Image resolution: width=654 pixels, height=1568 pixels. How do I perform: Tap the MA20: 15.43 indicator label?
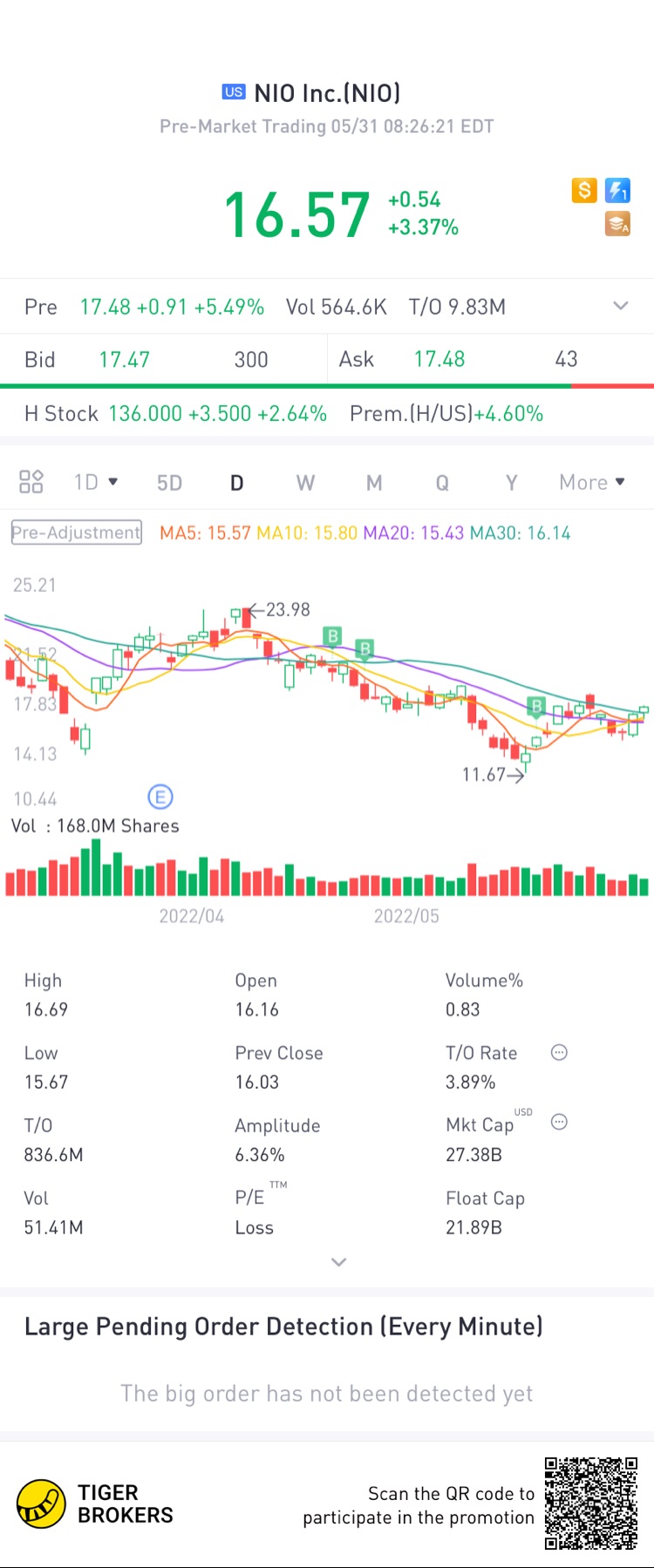click(x=413, y=533)
